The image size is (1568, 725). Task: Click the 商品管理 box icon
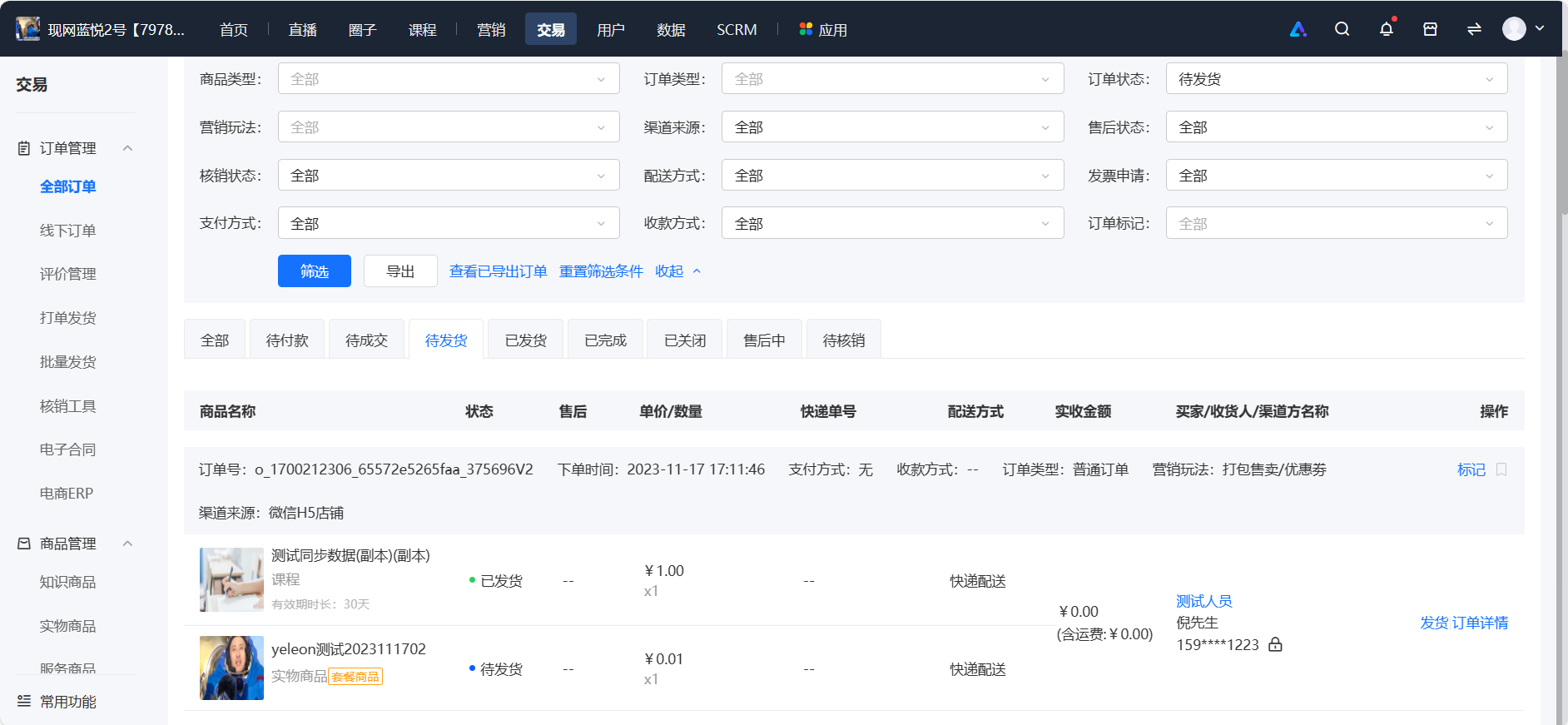click(24, 544)
